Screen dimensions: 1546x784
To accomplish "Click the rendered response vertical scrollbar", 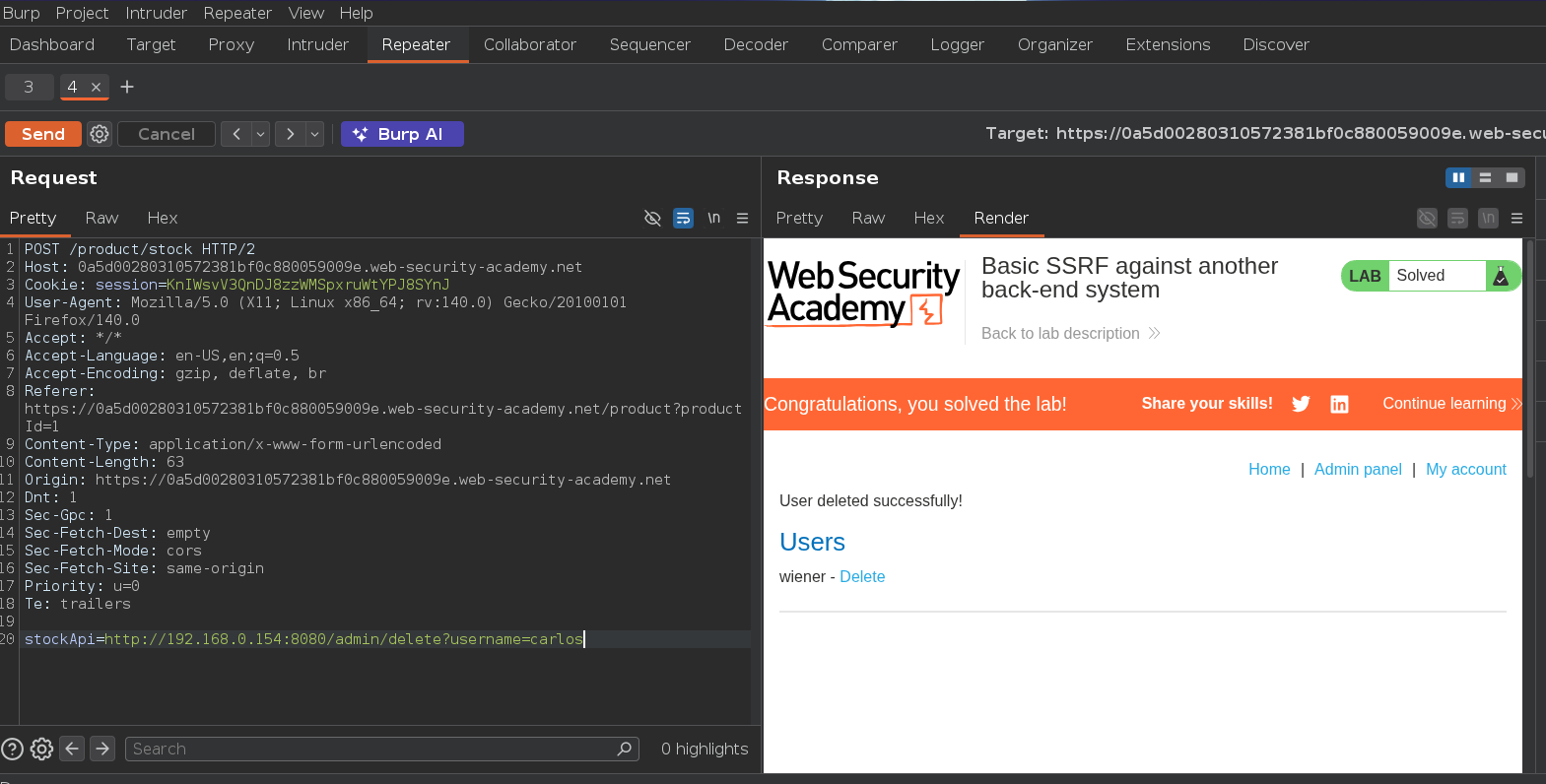I will 1530,359.
